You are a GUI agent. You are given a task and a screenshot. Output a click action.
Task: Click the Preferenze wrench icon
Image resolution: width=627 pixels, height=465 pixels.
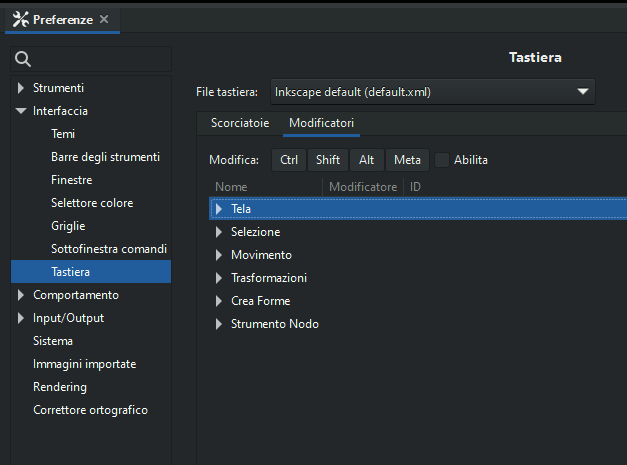point(20,19)
